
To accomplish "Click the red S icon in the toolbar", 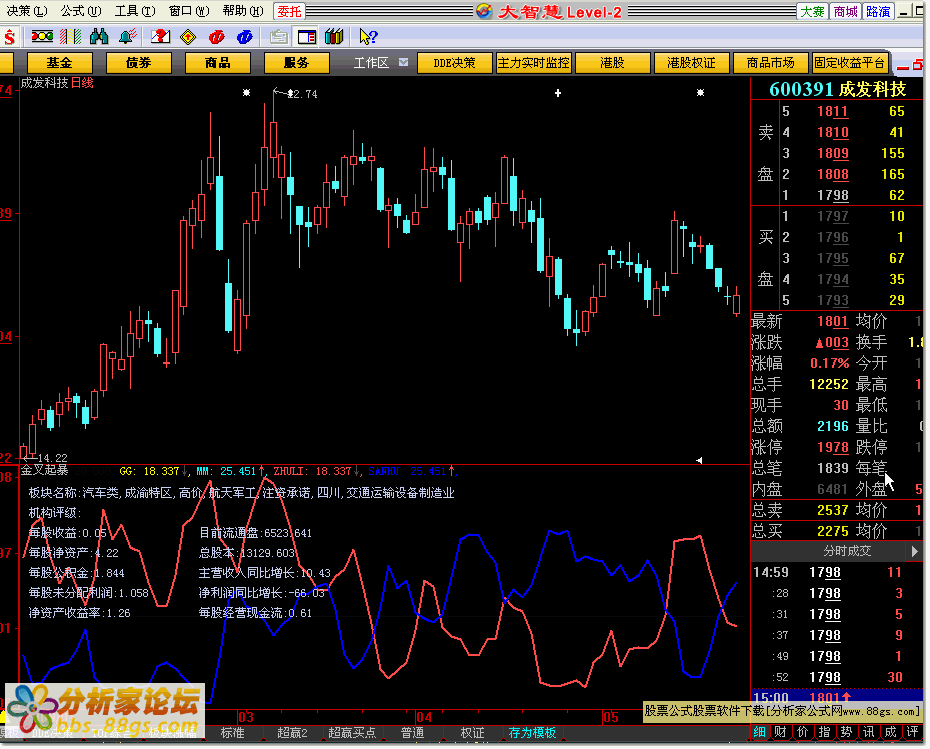I will [x=9, y=37].
